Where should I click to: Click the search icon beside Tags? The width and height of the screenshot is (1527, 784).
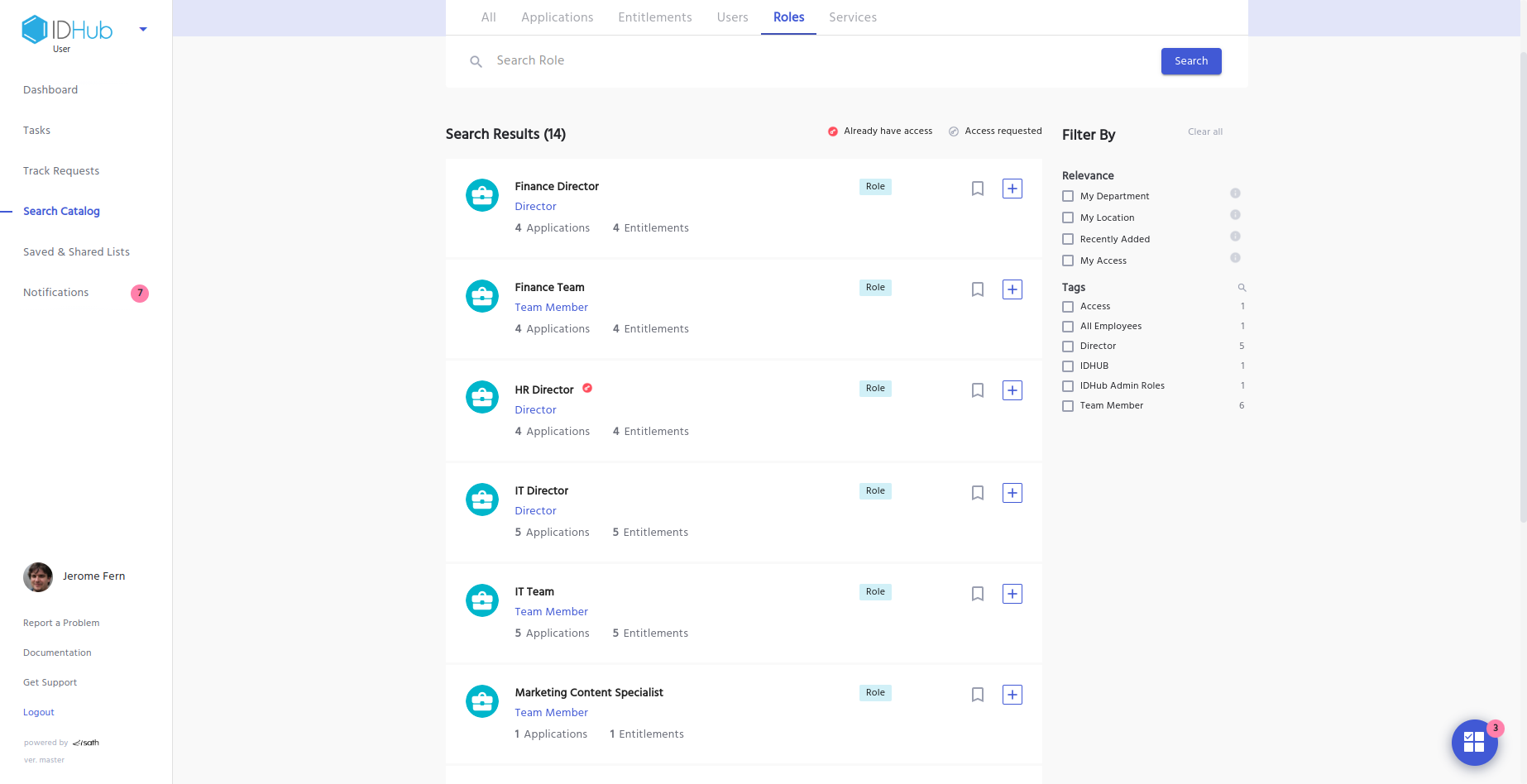click(1241, 288)
